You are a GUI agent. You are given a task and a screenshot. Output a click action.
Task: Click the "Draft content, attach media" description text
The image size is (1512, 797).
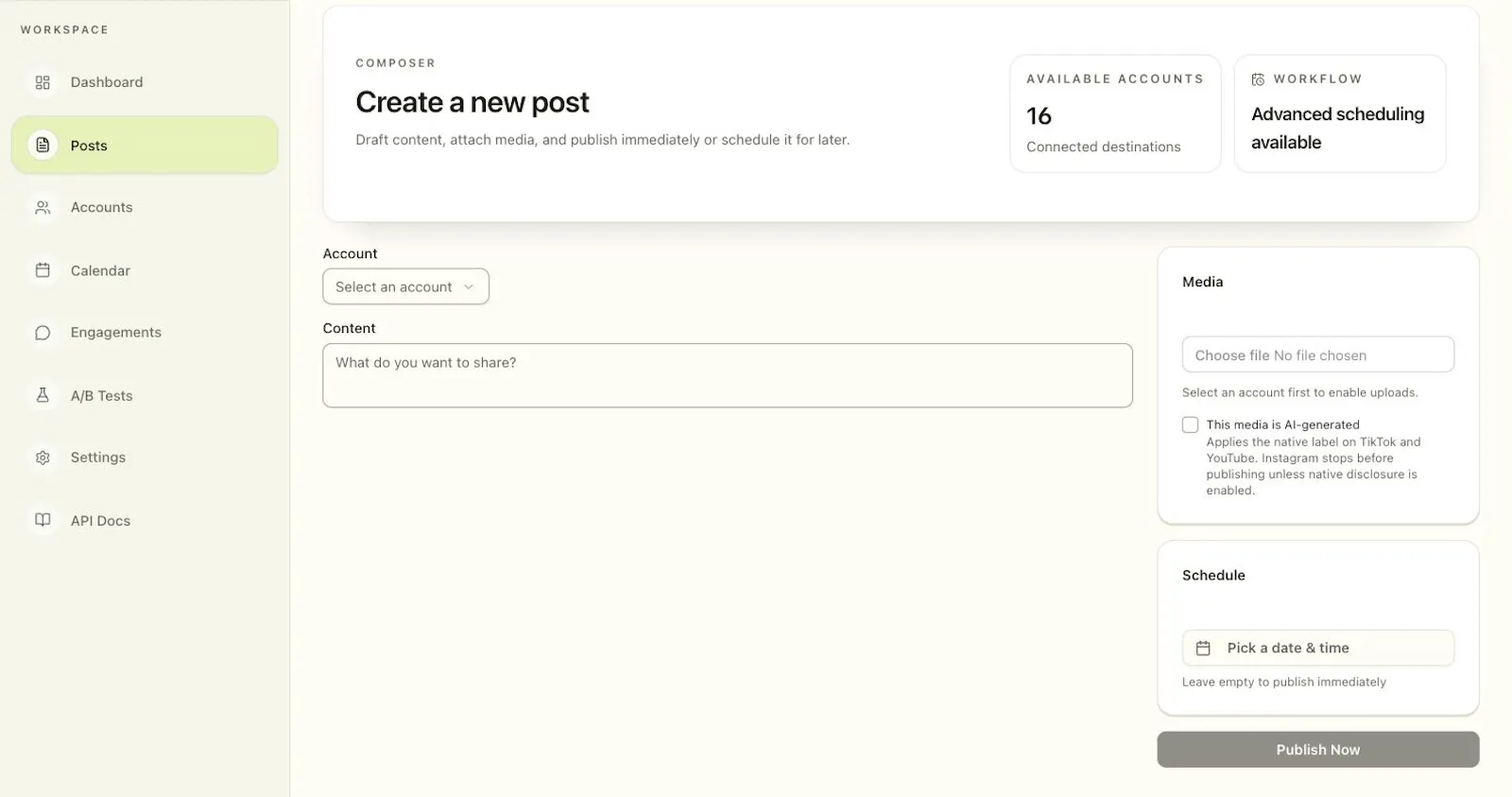tap(602, 140)
